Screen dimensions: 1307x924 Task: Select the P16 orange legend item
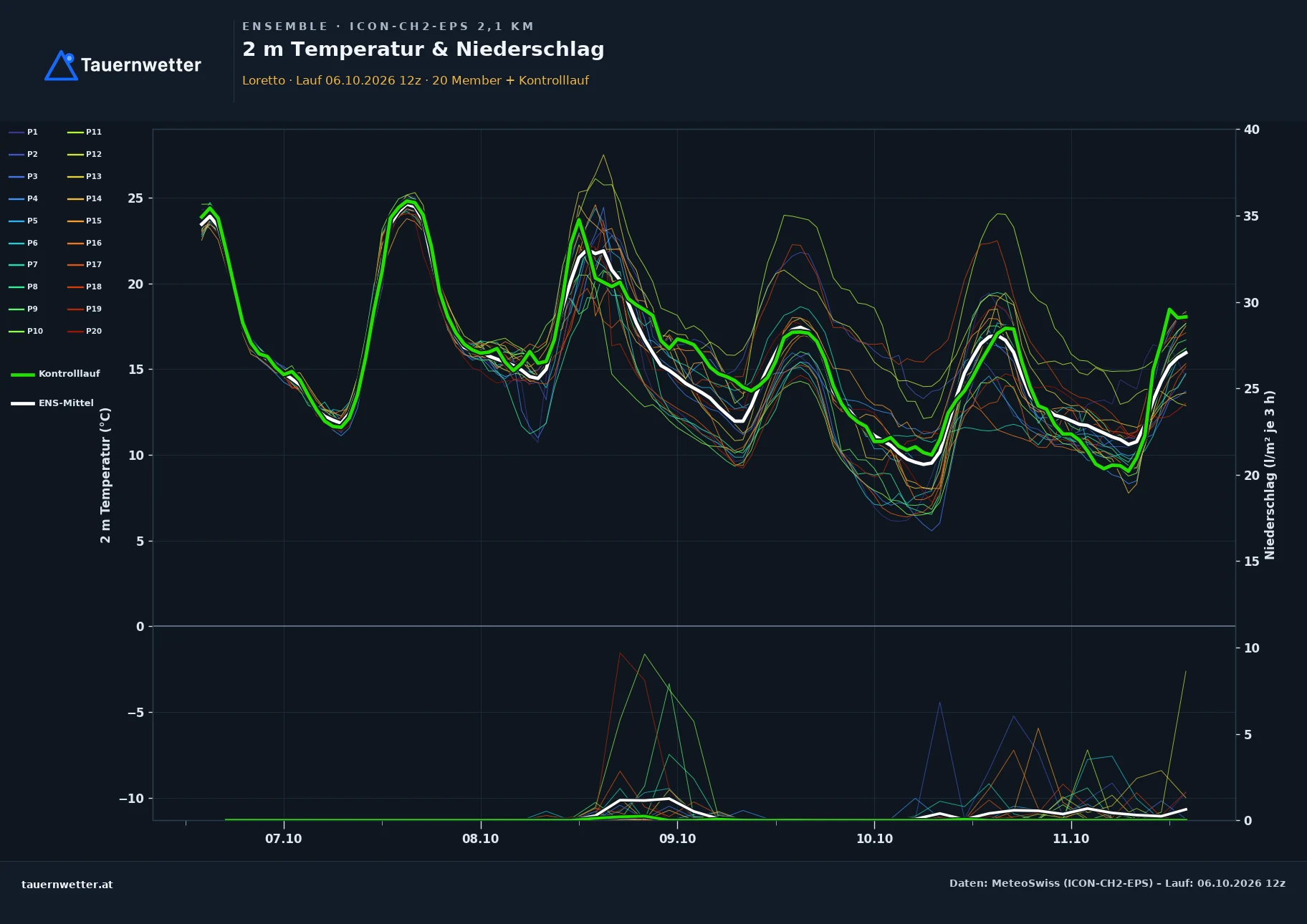(85, 243)
